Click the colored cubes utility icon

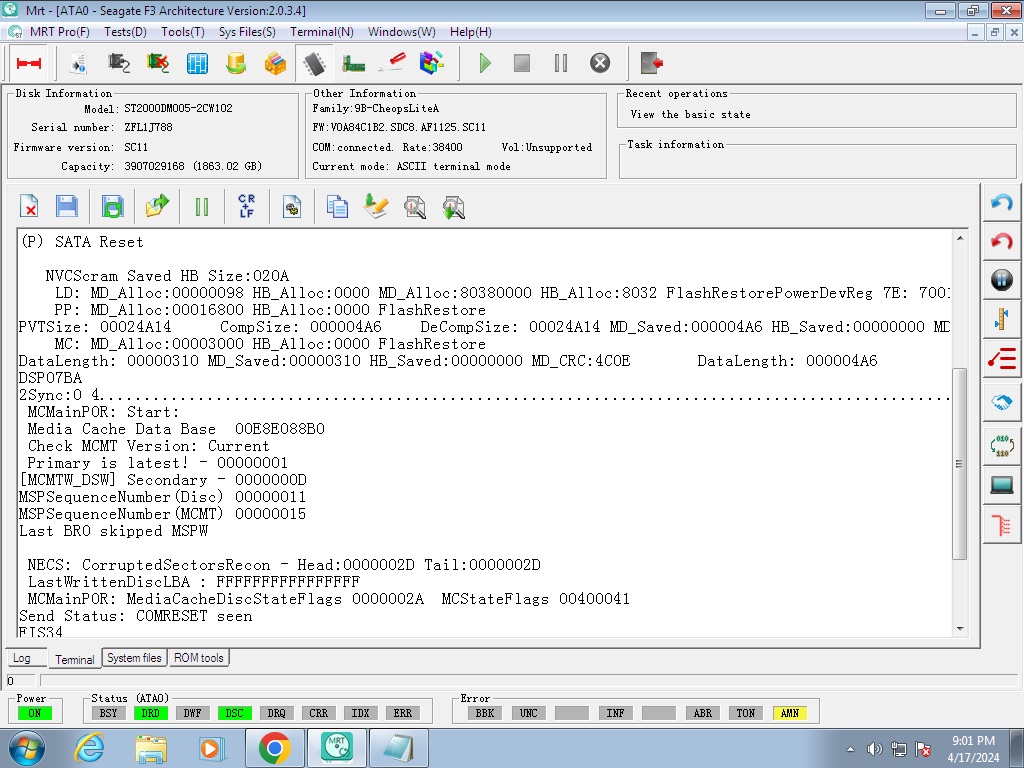[431, 63]
